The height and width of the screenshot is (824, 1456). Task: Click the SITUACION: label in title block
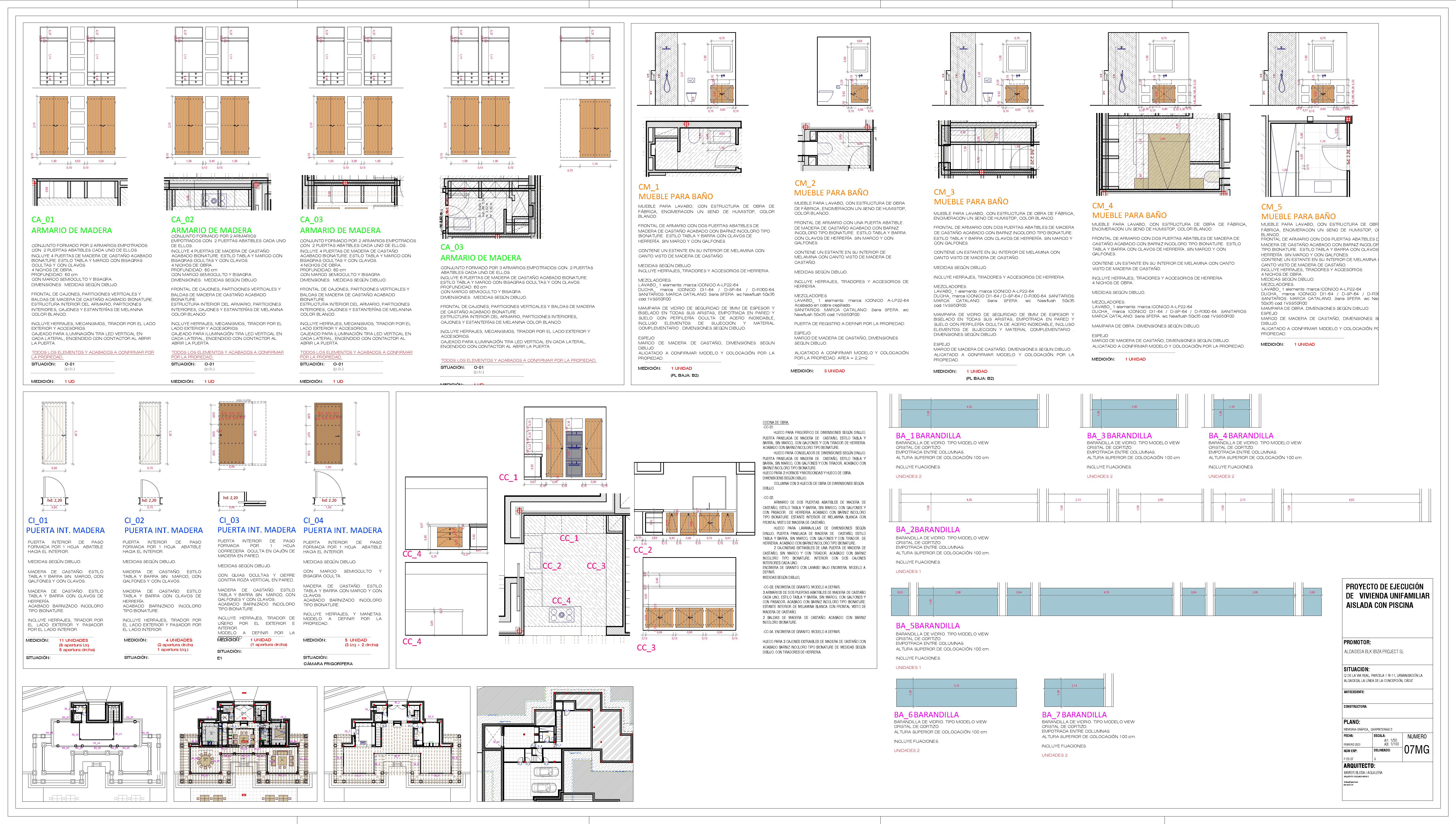coord(1357,669)
